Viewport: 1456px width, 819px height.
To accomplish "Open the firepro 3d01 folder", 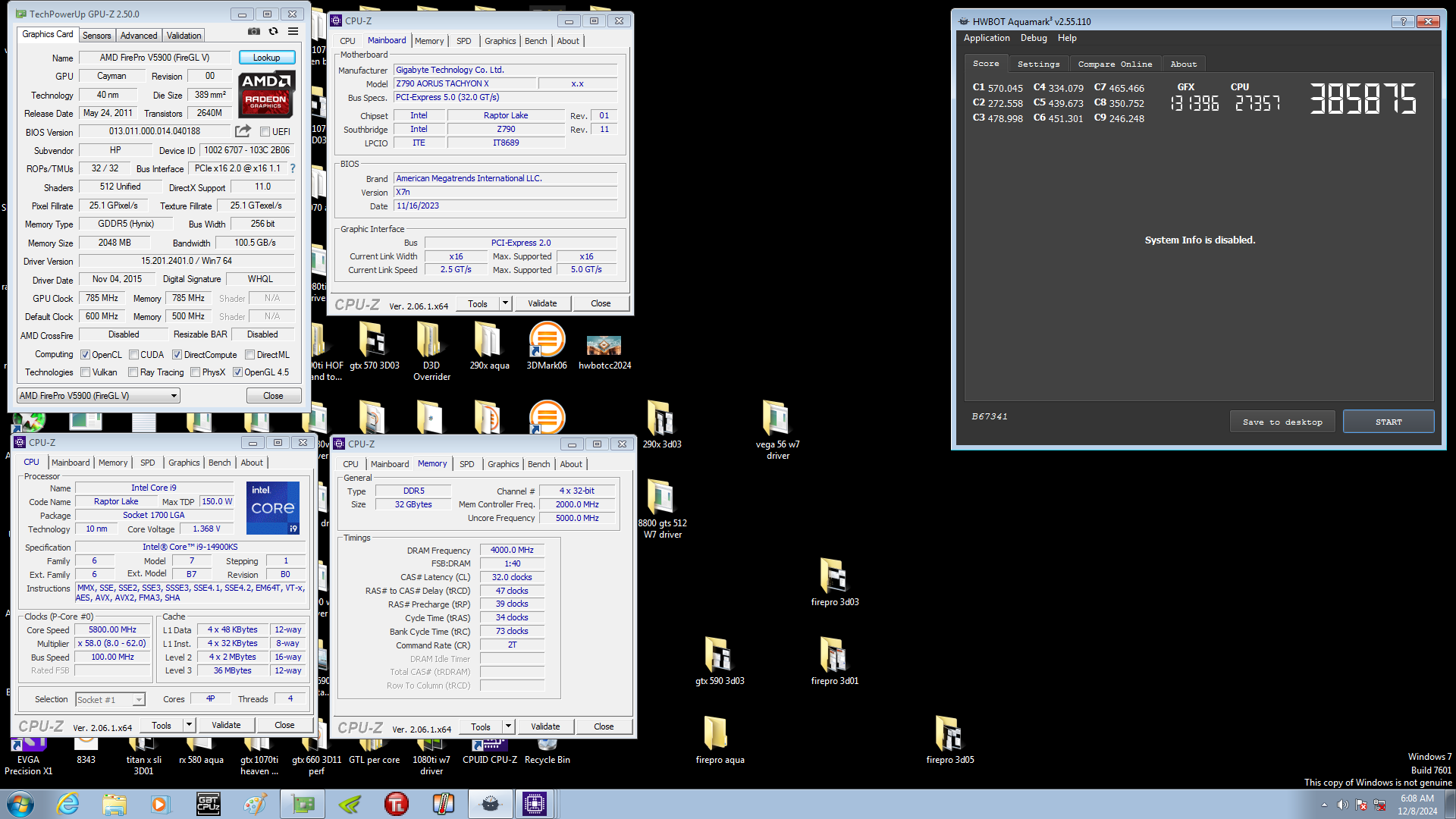I will (835, 662).
